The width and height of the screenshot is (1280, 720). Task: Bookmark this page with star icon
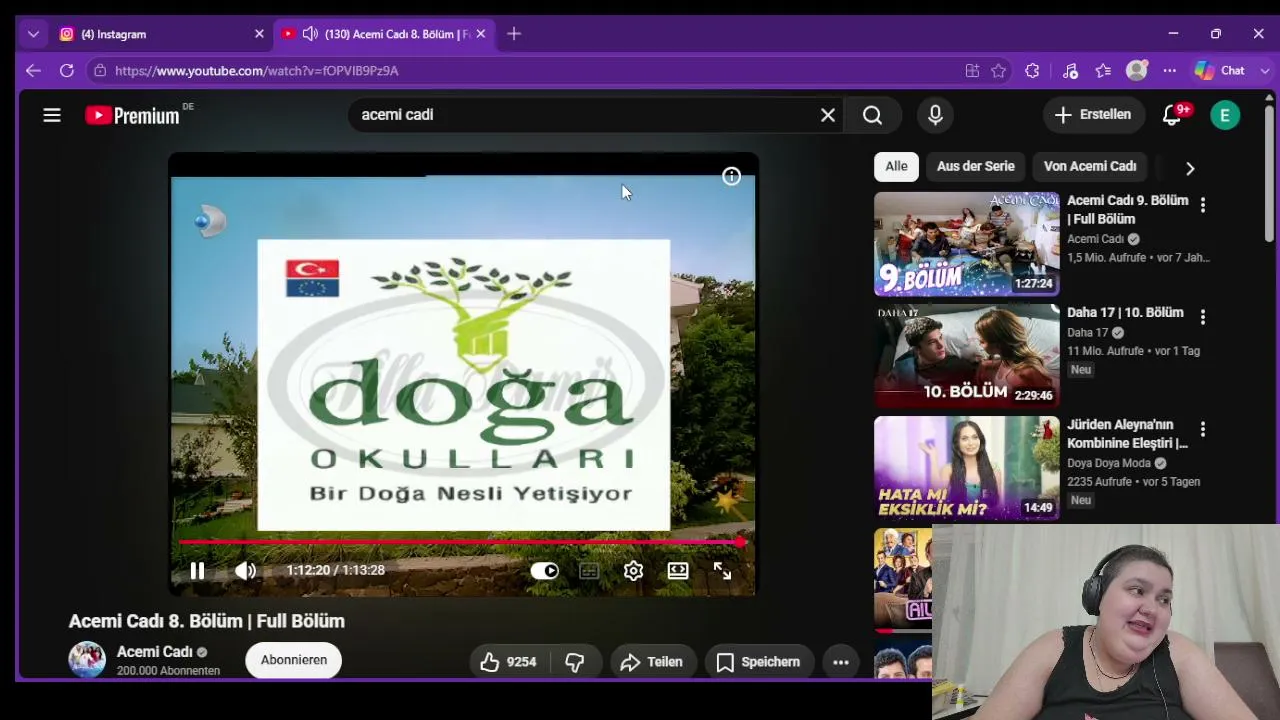pyautogui.click(x=999, y=71)
